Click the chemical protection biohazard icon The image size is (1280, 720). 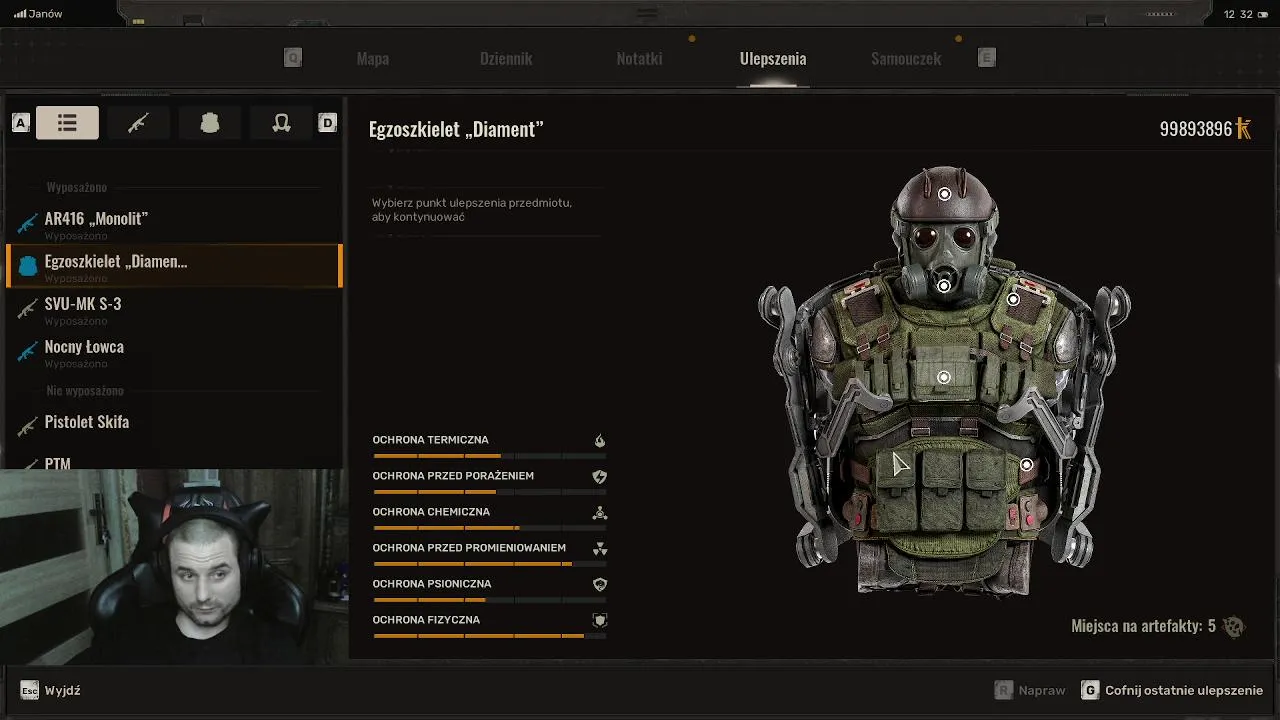pos(600,513)
